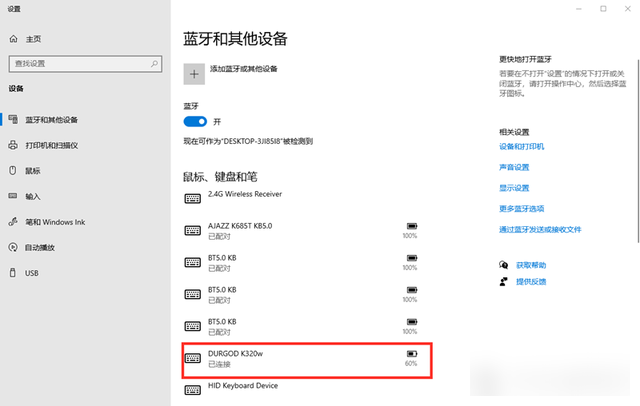
Task: Click the 获取帮助 link
Action: click(x=531, y=265)
